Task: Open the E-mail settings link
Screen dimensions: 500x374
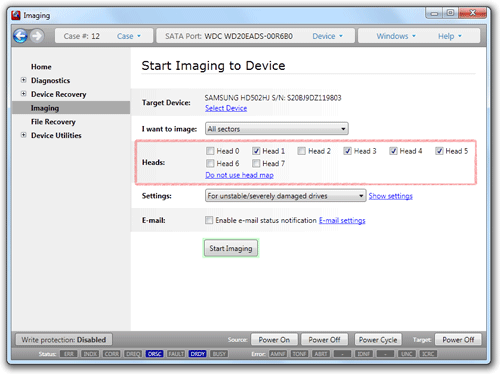Action: (x=342, y=220)
